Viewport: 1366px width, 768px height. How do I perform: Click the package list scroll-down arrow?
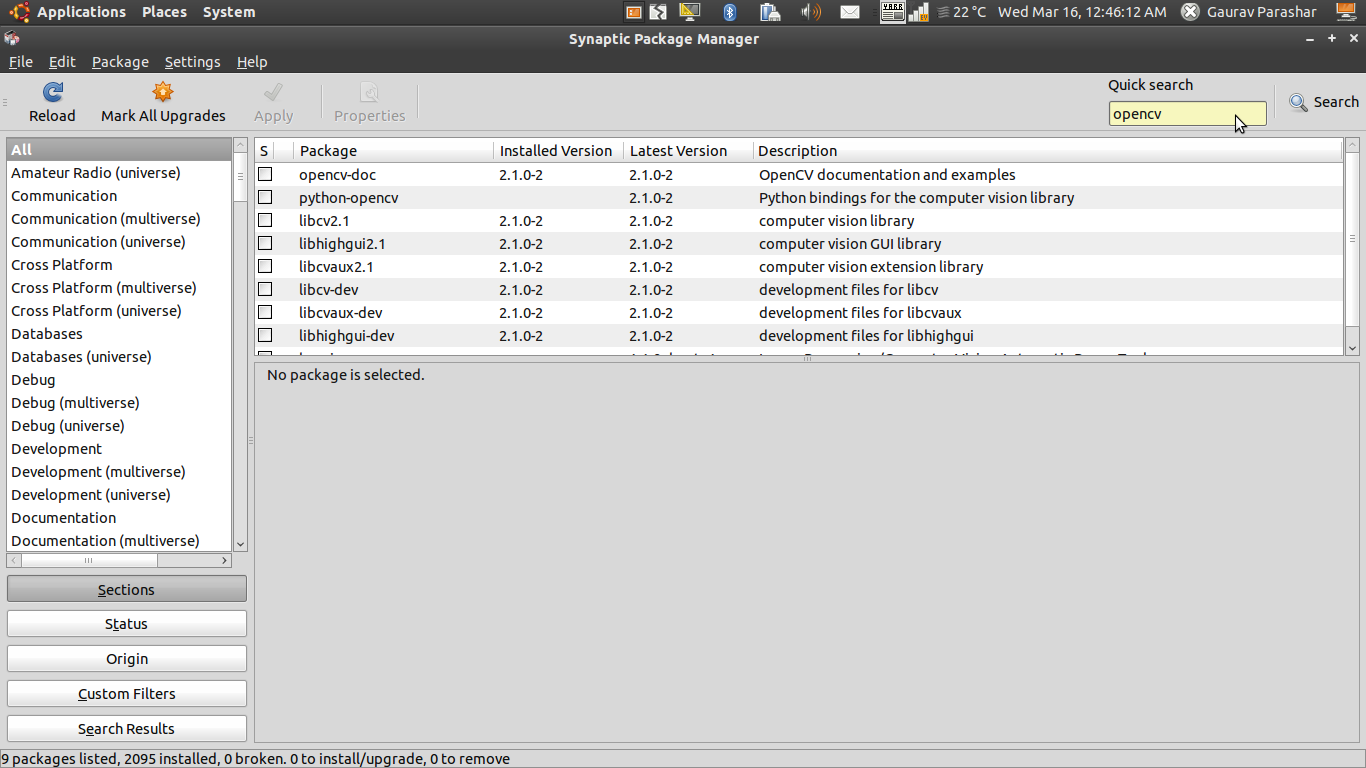(x=1352, y=348)
